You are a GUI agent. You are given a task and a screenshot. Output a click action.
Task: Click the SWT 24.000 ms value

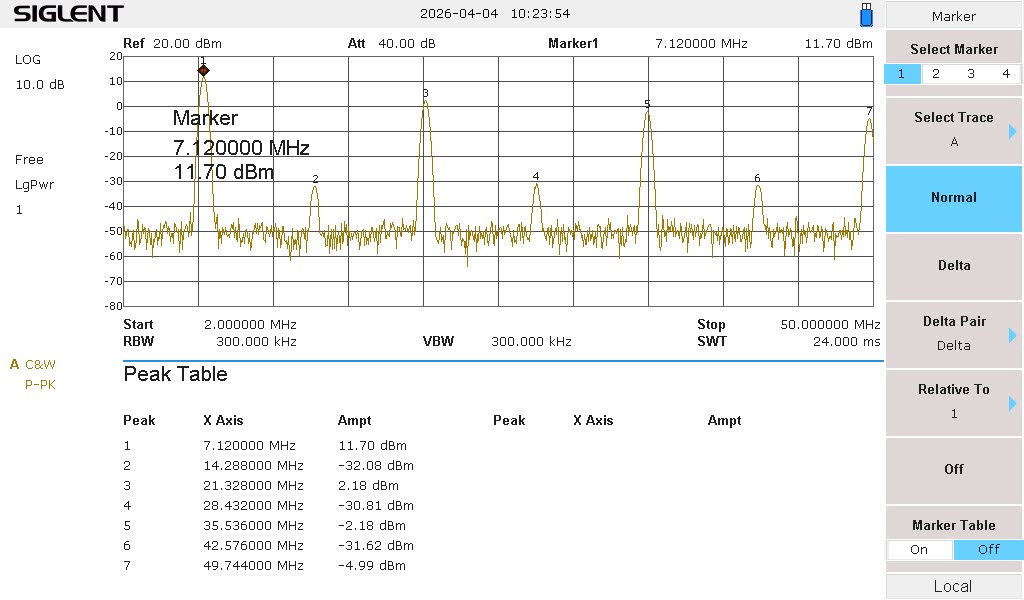tap(846, 341)
